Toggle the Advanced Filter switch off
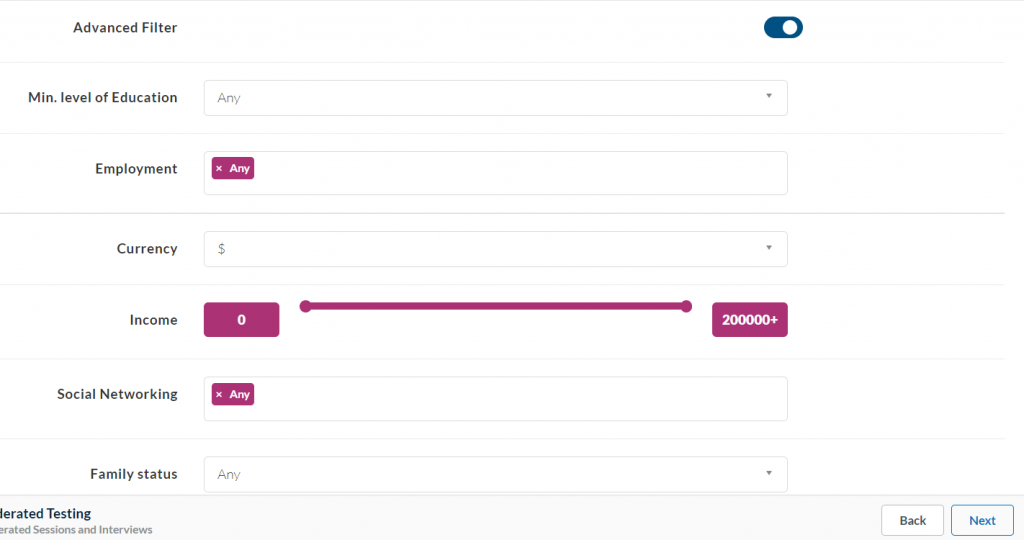The image size is (1024, 540). (x=783, y=28)
